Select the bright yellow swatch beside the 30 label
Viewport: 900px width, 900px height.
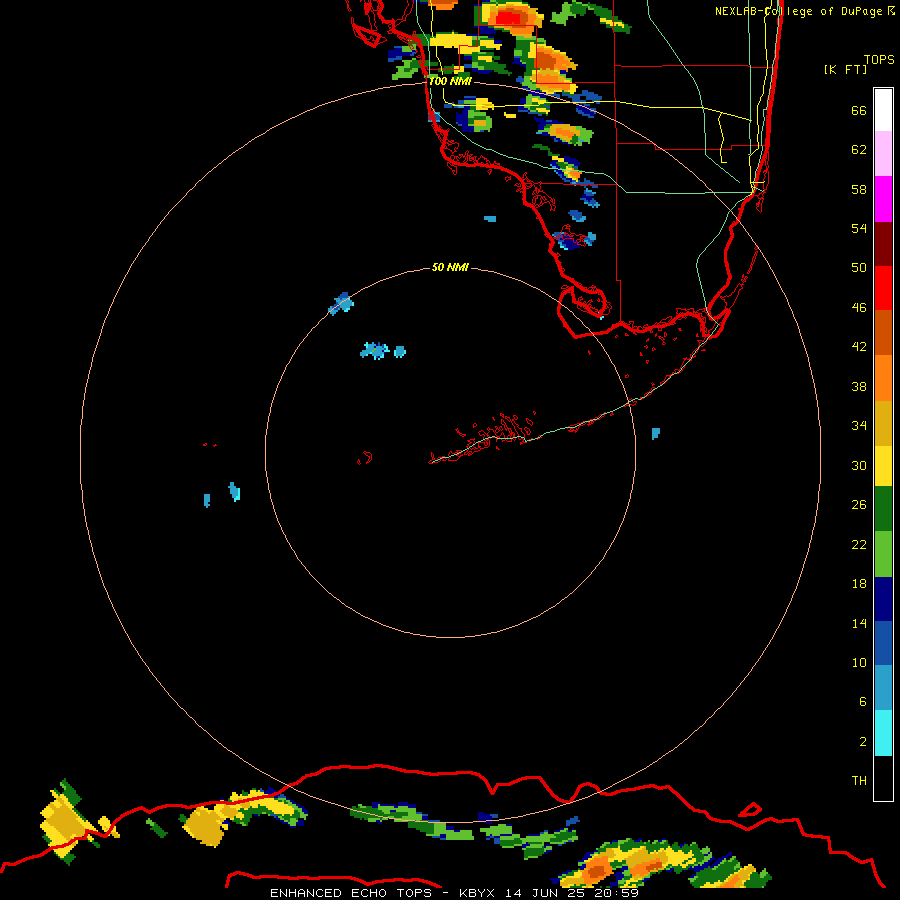tap(883, 466)
